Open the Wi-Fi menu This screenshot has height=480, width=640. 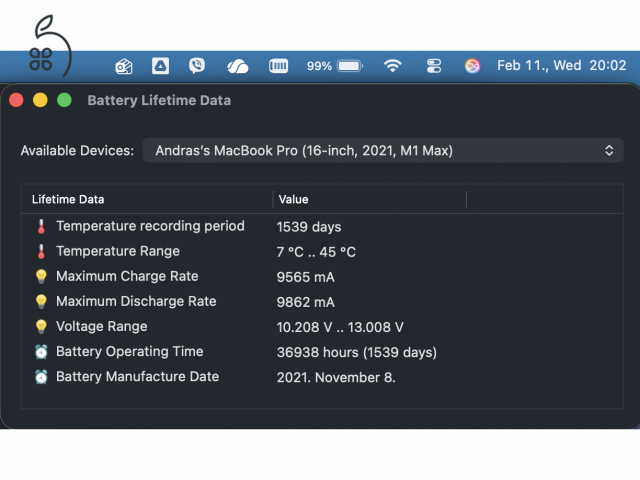(x=393, y=66)
